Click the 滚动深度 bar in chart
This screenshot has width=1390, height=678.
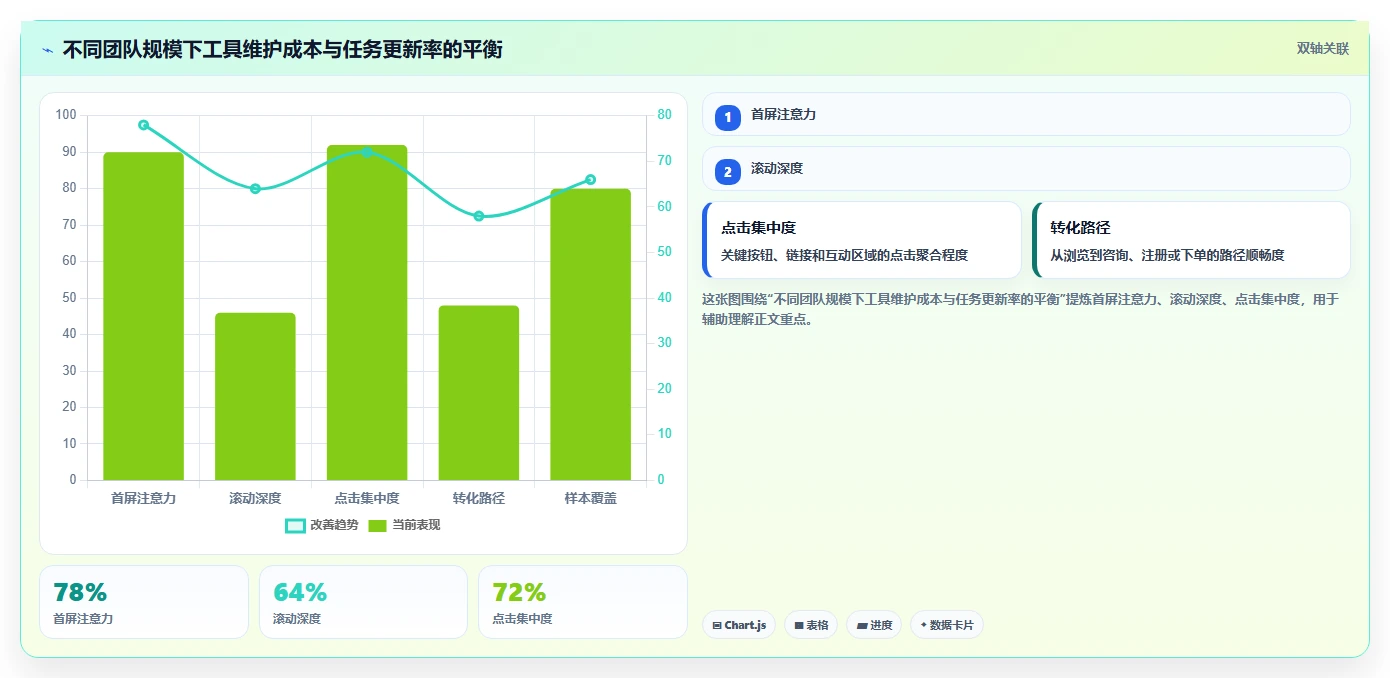255,396
